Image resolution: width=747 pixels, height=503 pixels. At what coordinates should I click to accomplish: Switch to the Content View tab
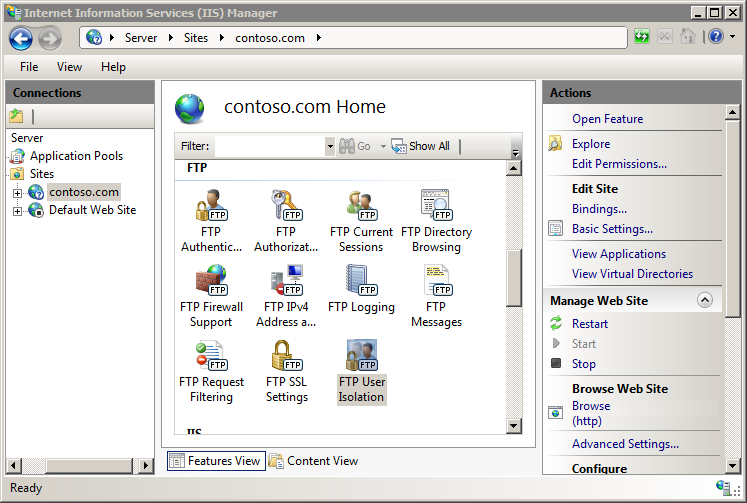pyautogui.click(x=313, y=461)
